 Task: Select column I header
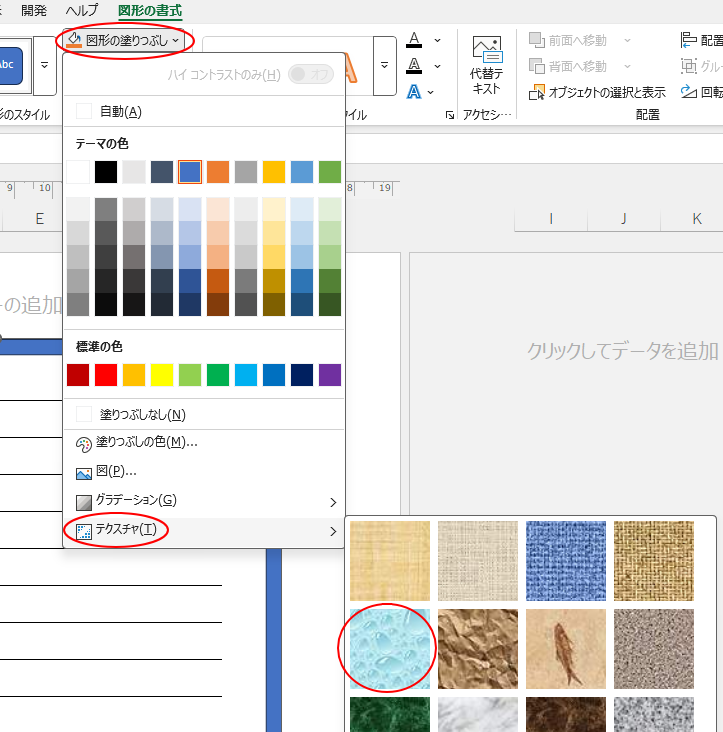[551, 218]
